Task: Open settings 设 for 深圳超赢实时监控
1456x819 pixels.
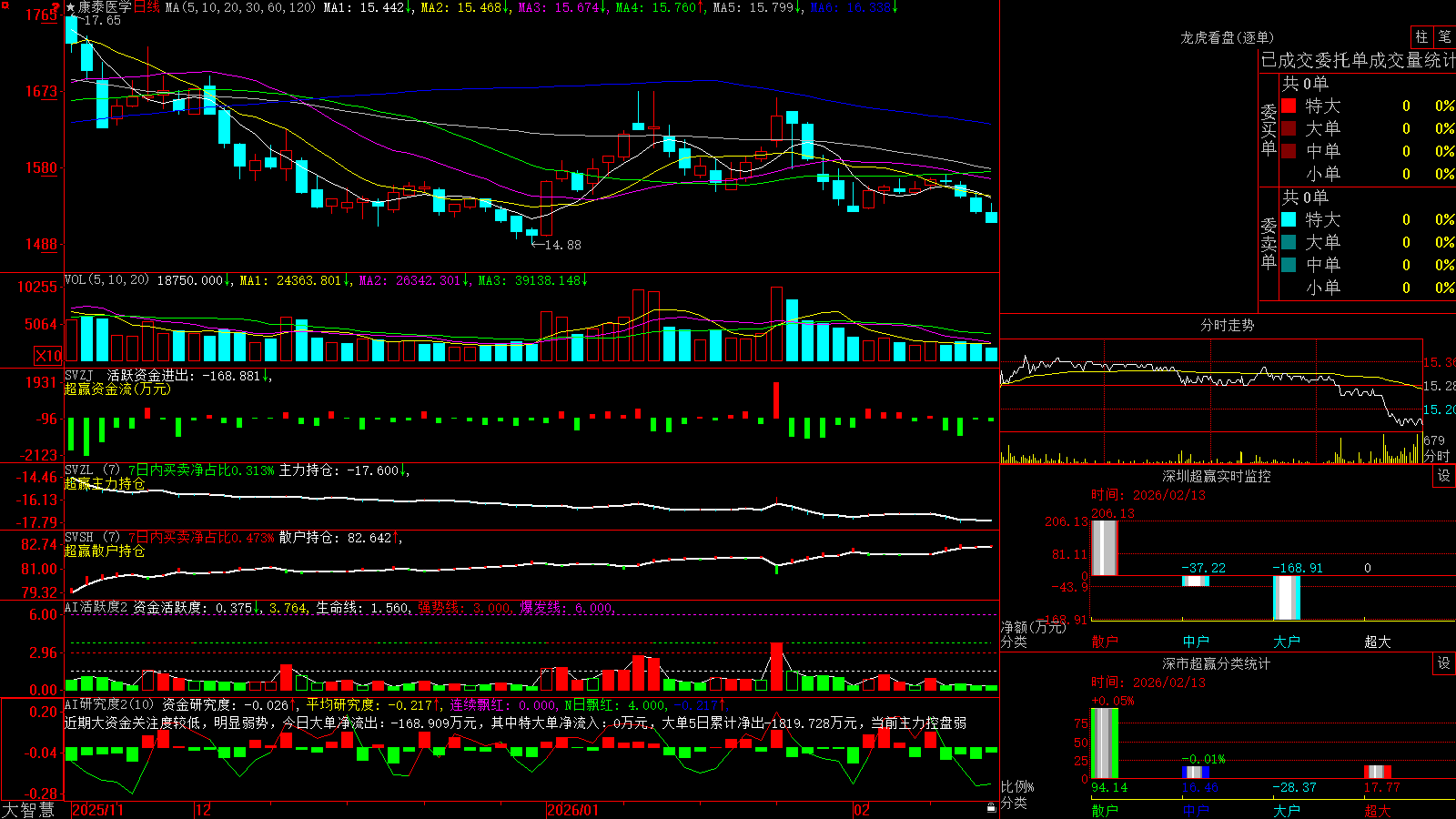Action: click(1444, 476)
